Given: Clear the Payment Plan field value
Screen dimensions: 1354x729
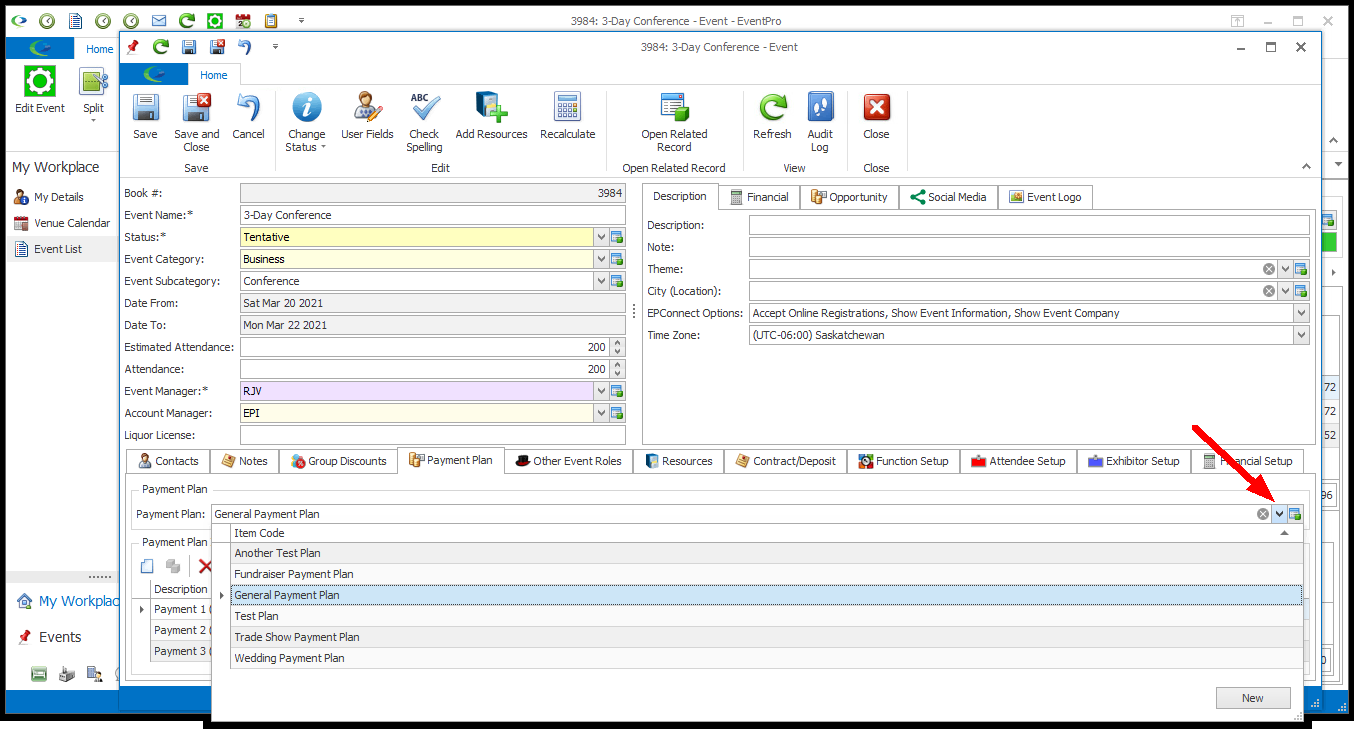Looking at the screenshot, I should [1263, 514].
